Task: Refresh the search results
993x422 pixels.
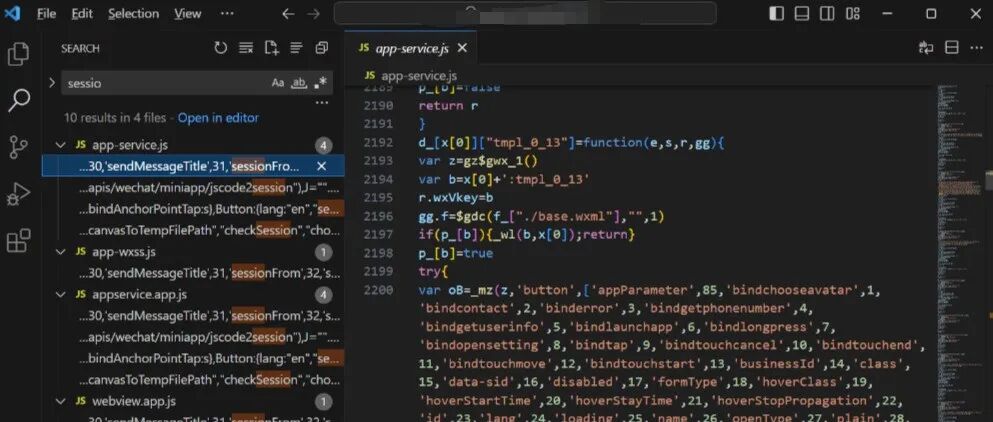Action: coord(220,48)
